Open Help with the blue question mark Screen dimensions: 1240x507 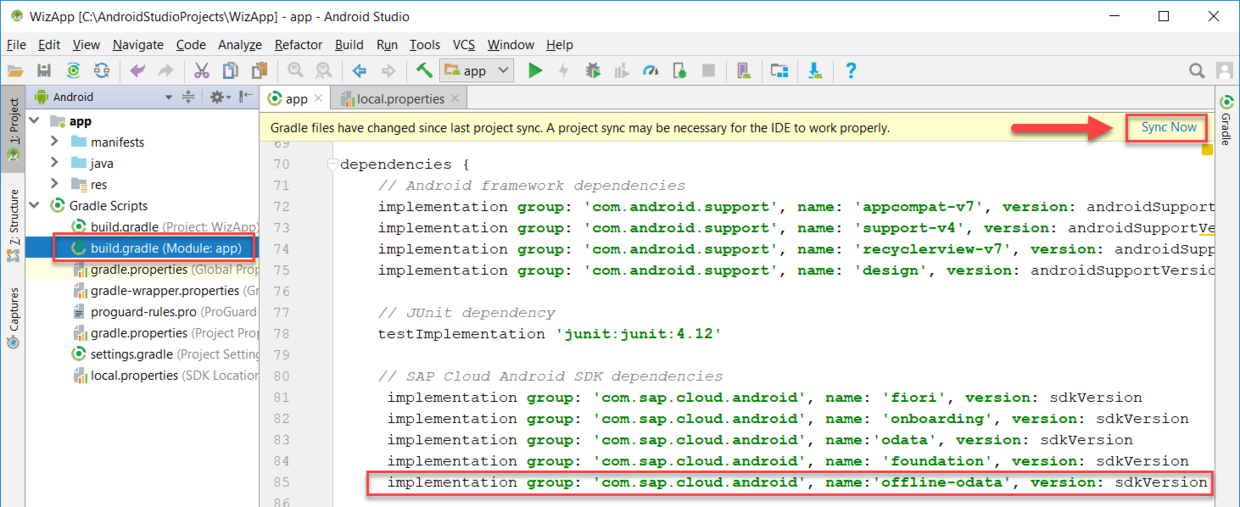(851, 71)
